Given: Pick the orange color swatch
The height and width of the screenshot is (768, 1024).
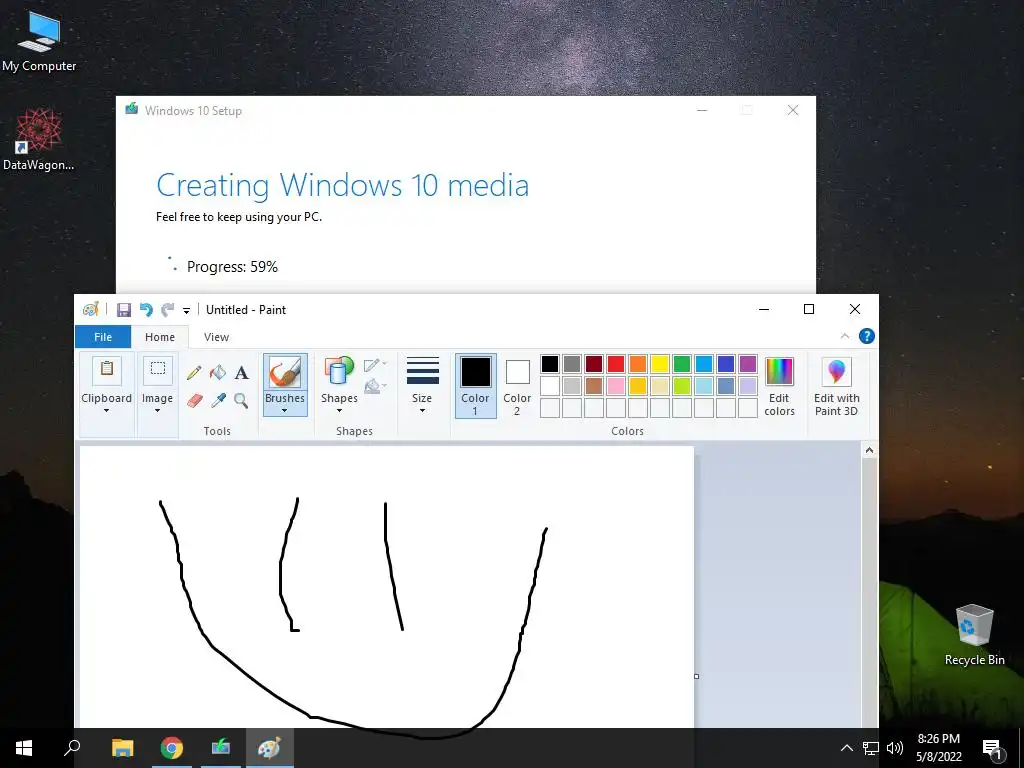Looking at the screenshot, I should tap(638, 364).
